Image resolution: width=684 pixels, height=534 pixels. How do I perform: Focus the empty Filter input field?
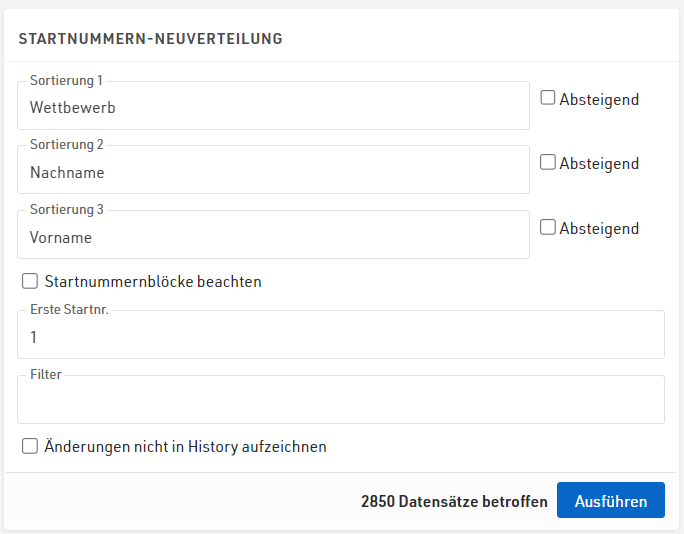click(x=340, y=402)
